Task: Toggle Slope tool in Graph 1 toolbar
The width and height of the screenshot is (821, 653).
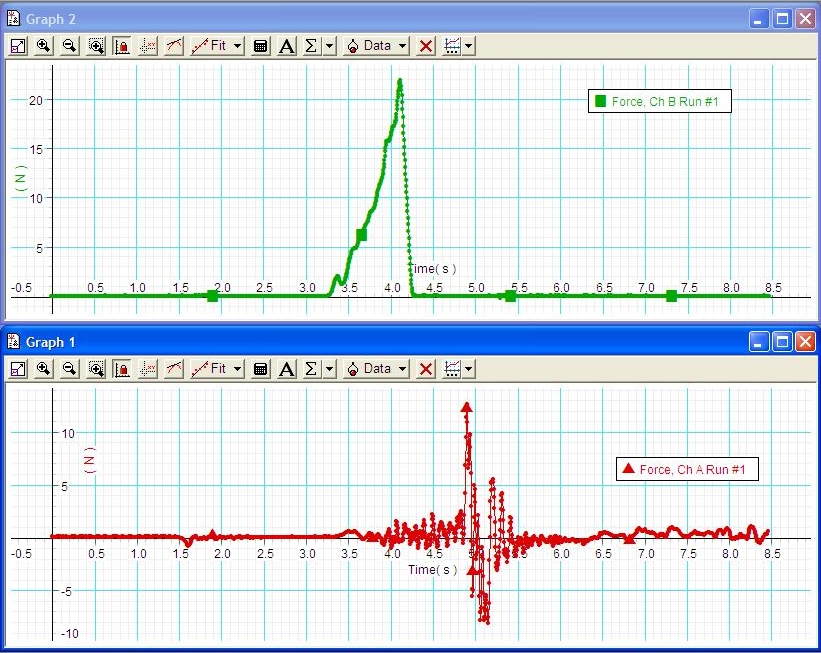Action: pyautogui.click(x=174, y=369)
